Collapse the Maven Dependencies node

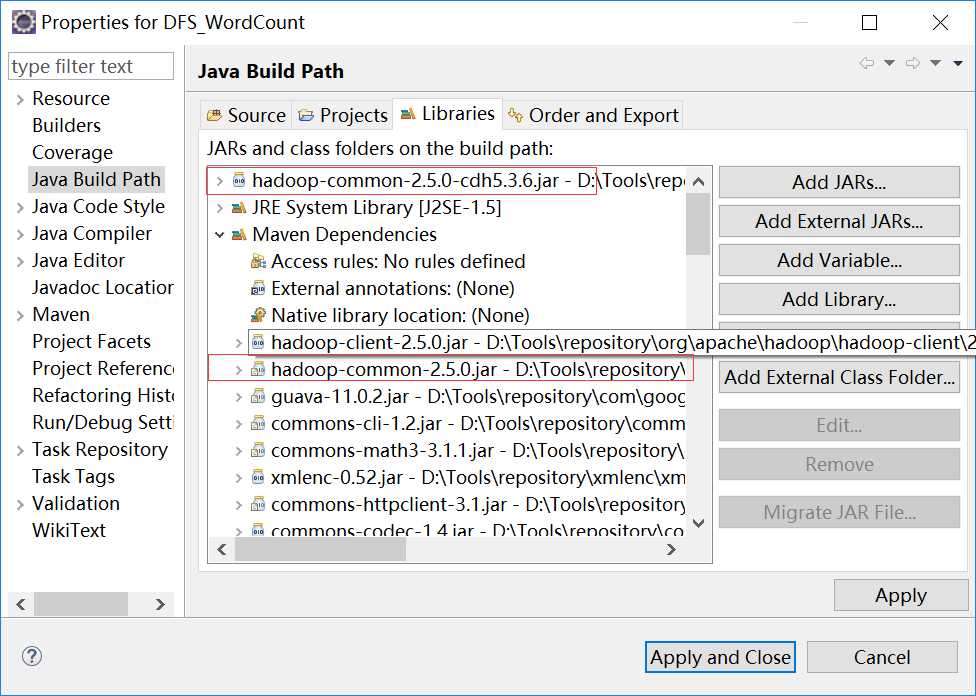tap(219, 235)
